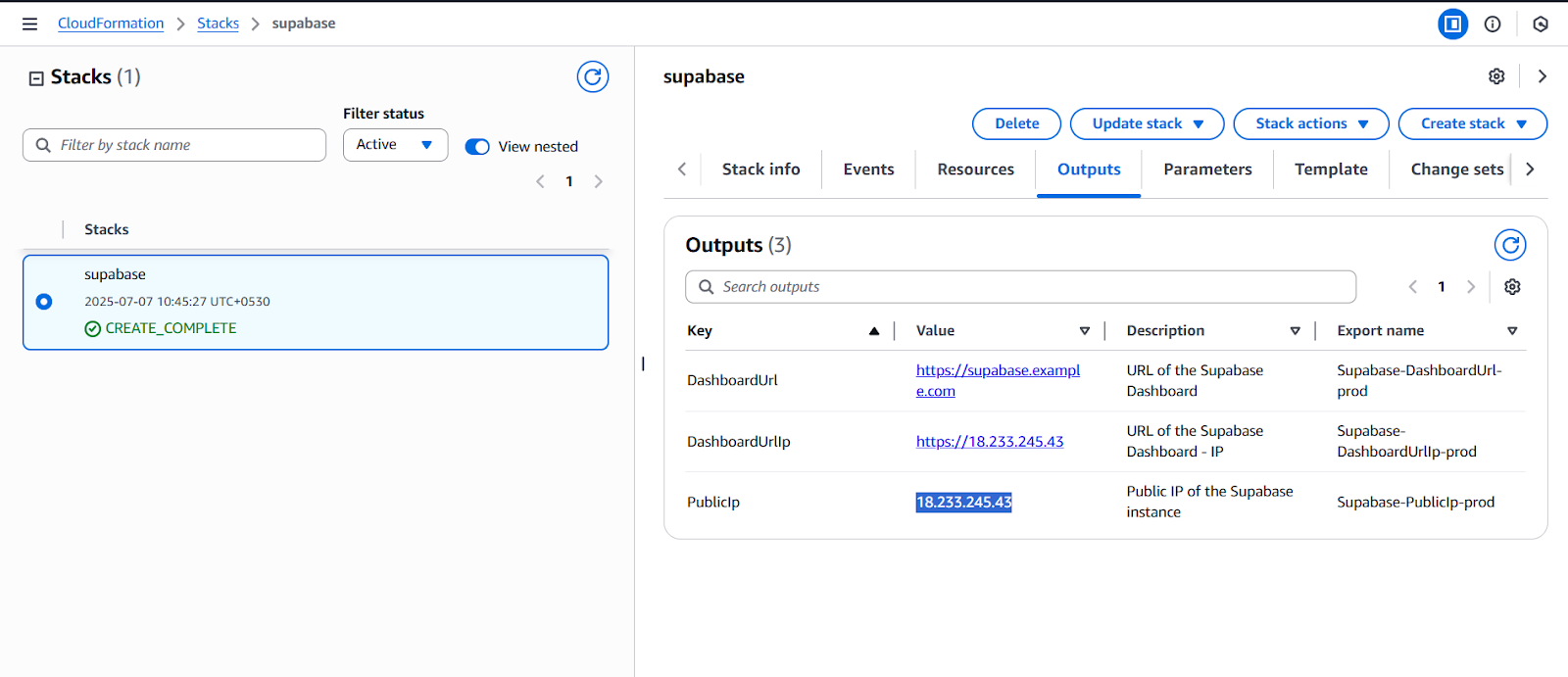Viewport: 1568px width, 677px height.
Task: Click the Stacks column header
Action: click(106, 229)
